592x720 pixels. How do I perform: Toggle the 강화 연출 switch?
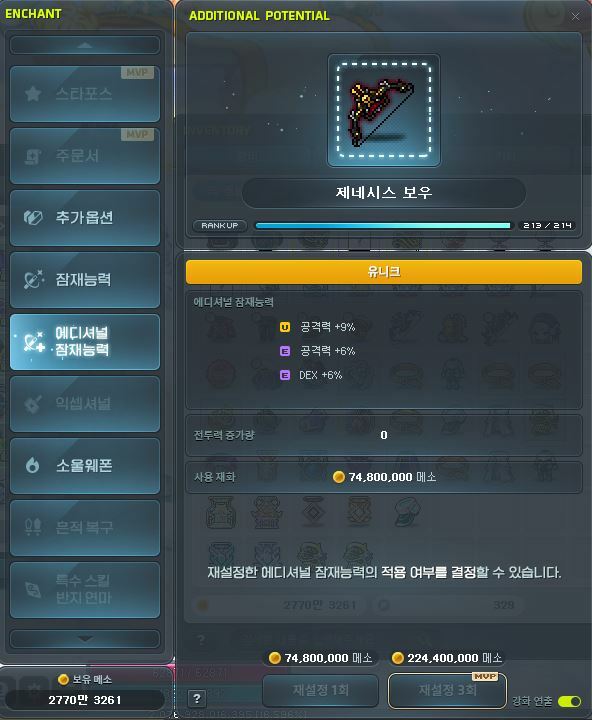(569, 701)
